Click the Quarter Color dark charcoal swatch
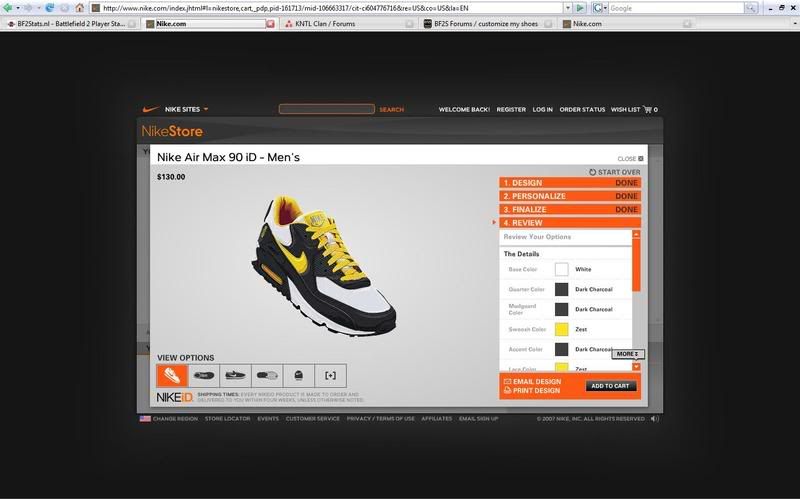 click(561, 289)
